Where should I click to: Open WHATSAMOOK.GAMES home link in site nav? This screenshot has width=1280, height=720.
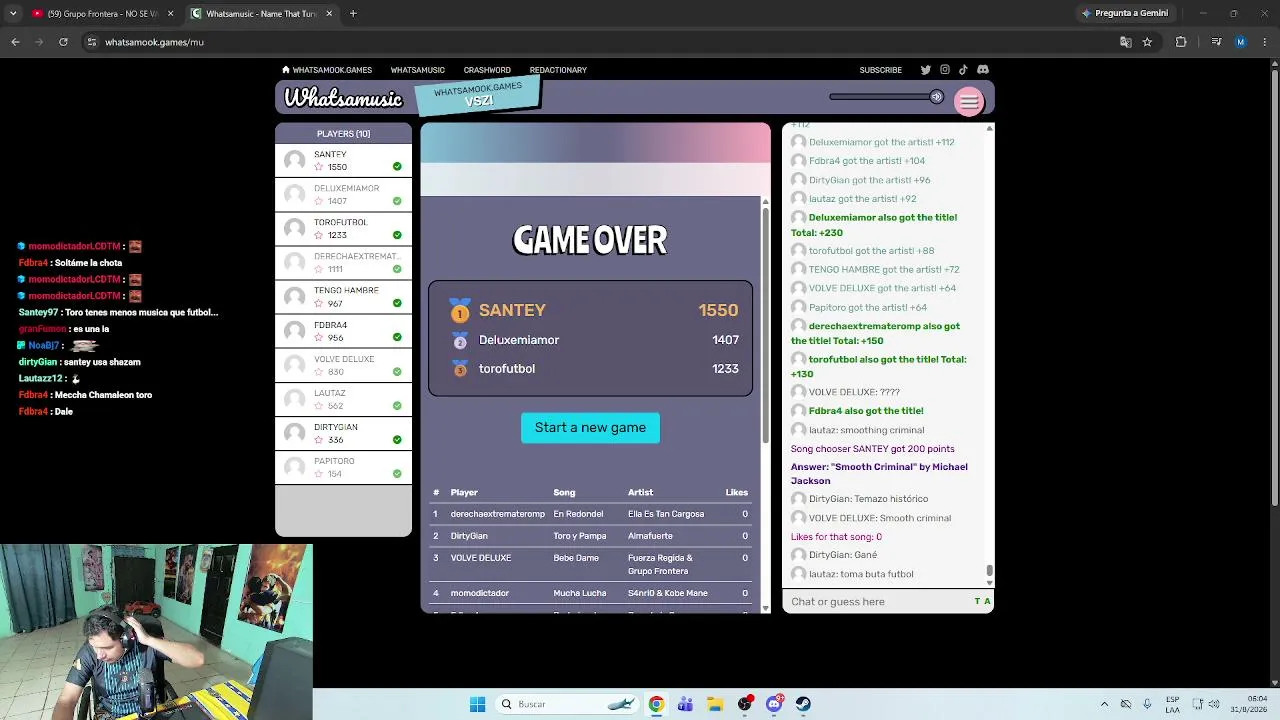(x=327, y=70)
